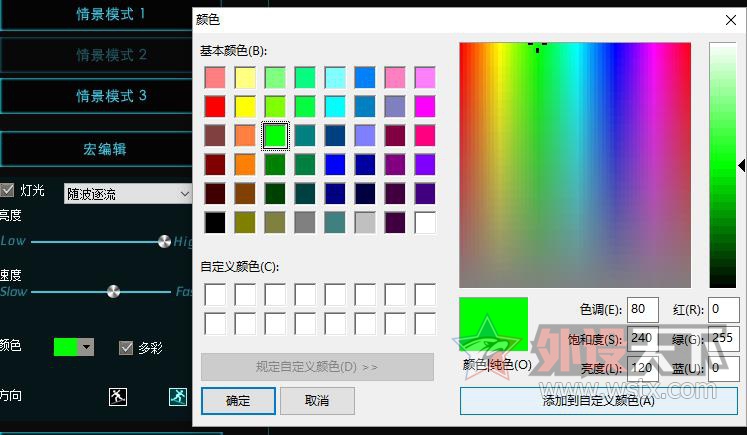Pick the medium gray basic color swatch
747x435 pixels.
[305, 223]
